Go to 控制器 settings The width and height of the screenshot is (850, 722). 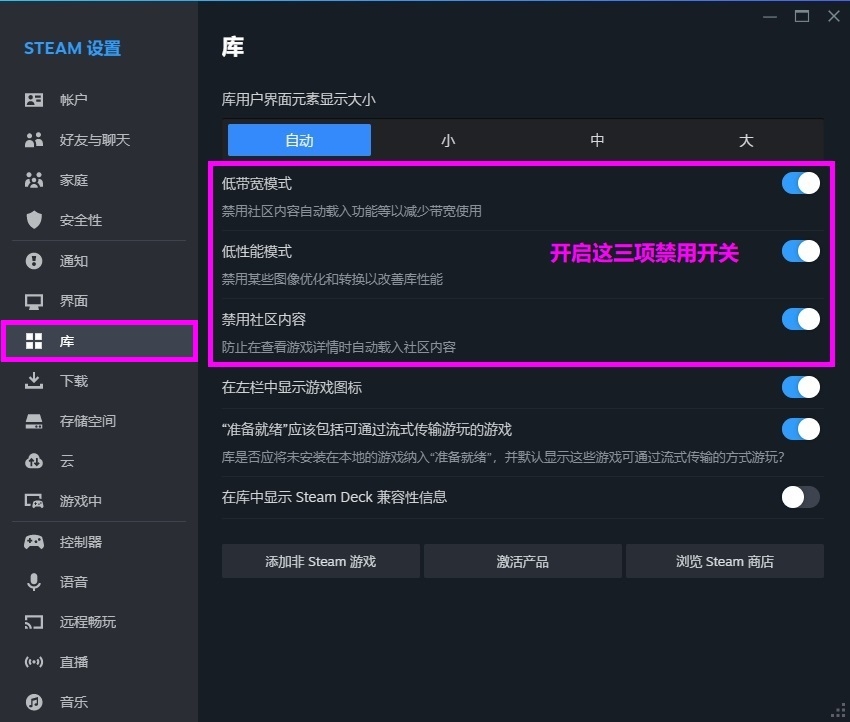[99, 542]
